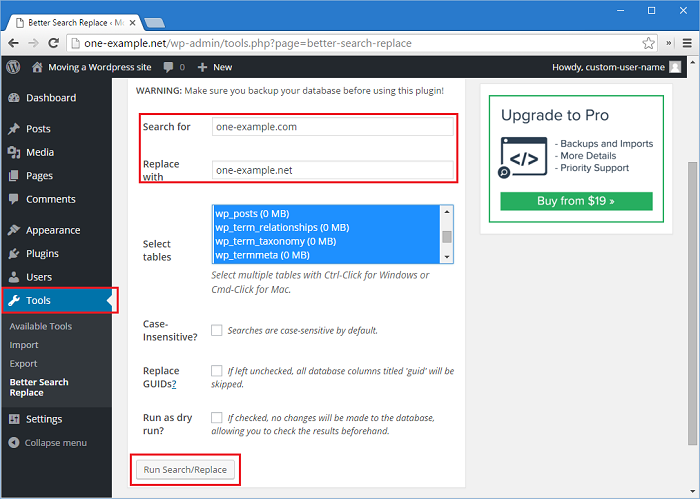Select the Tools menu item
The width and height of the screenshot is (700, 499).
(57, 300)
